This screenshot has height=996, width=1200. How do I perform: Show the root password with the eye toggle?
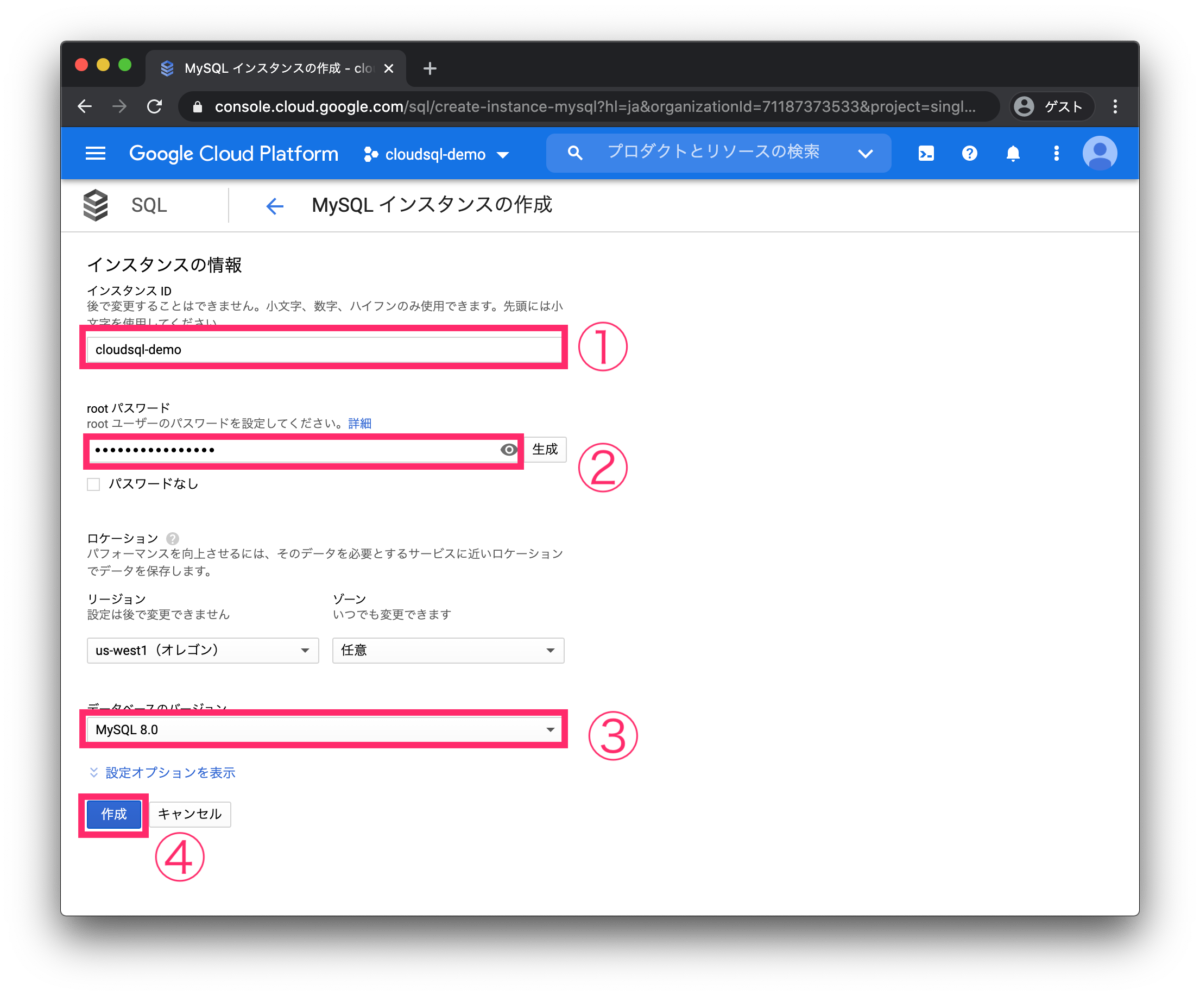pos(509,449)
